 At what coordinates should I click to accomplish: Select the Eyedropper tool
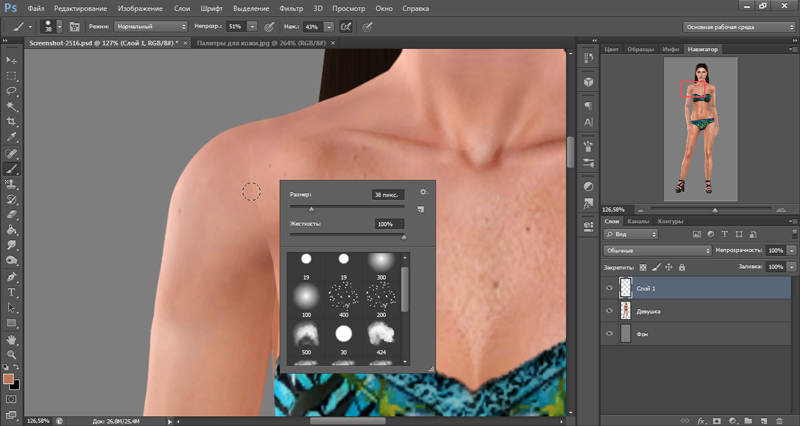(11, 137)
